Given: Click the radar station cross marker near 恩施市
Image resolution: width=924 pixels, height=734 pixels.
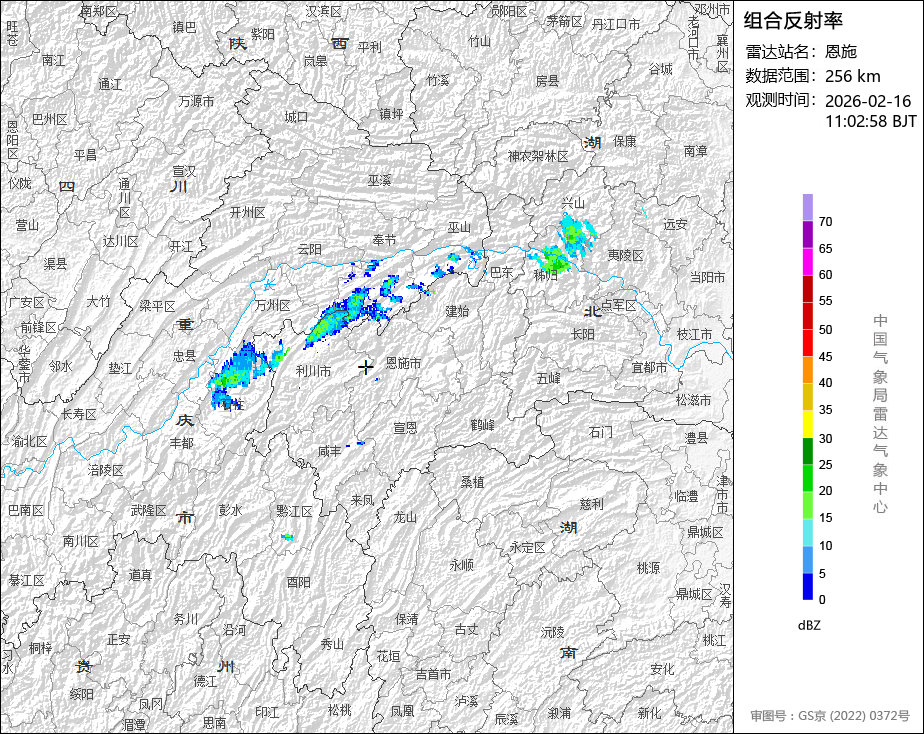Looking at the screenshot, I should [366, 368].
